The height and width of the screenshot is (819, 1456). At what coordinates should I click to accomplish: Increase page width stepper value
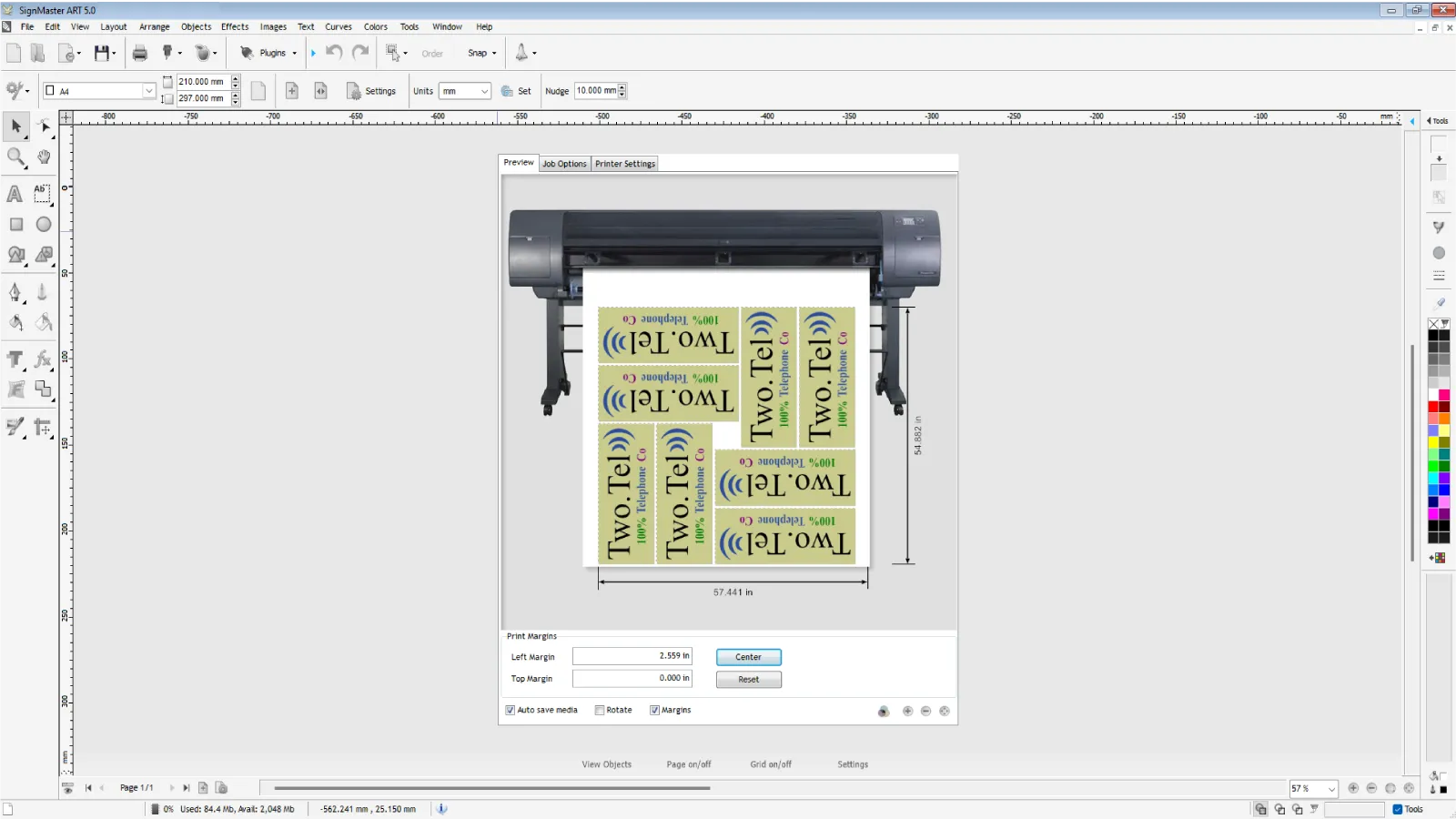pyautogui.click(x=236, y=78)
